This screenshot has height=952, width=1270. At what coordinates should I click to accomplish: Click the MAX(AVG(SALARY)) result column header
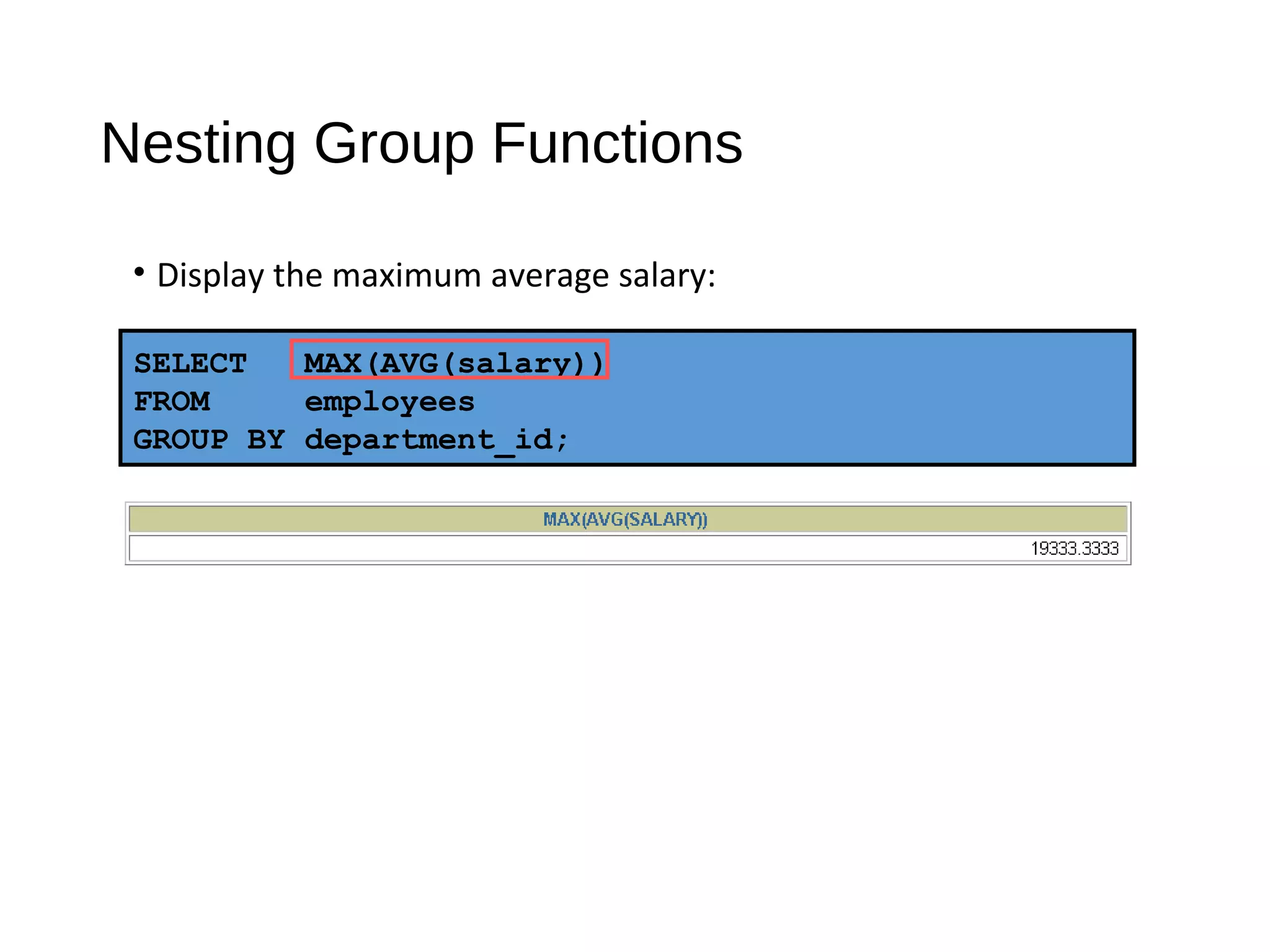(x=625, y=519)
